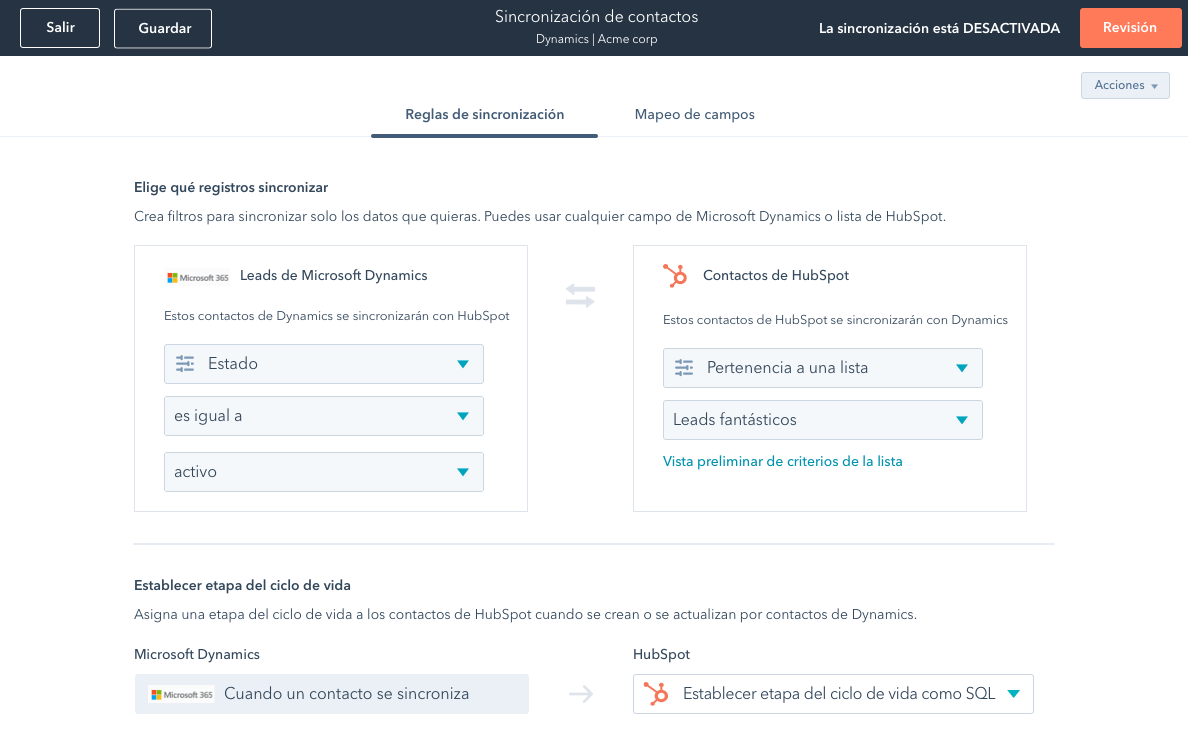Click the two-way sync arrows between the cards

[x=580, y=296]
